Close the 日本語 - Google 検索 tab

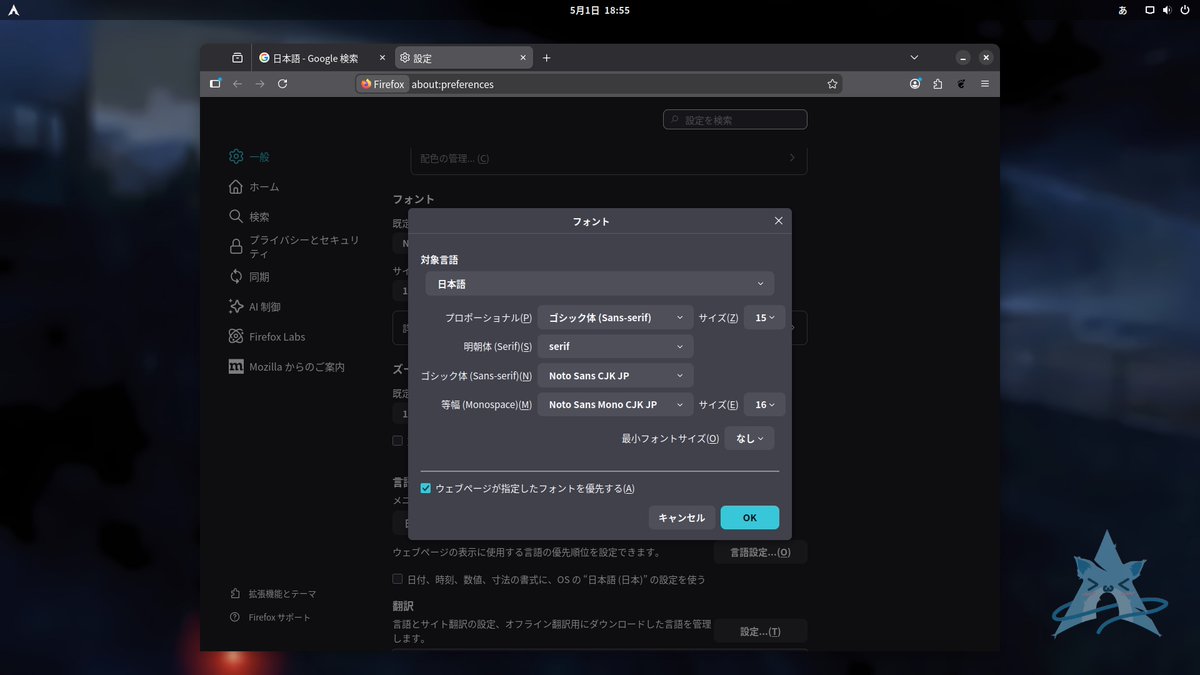(x=382, y=58)
